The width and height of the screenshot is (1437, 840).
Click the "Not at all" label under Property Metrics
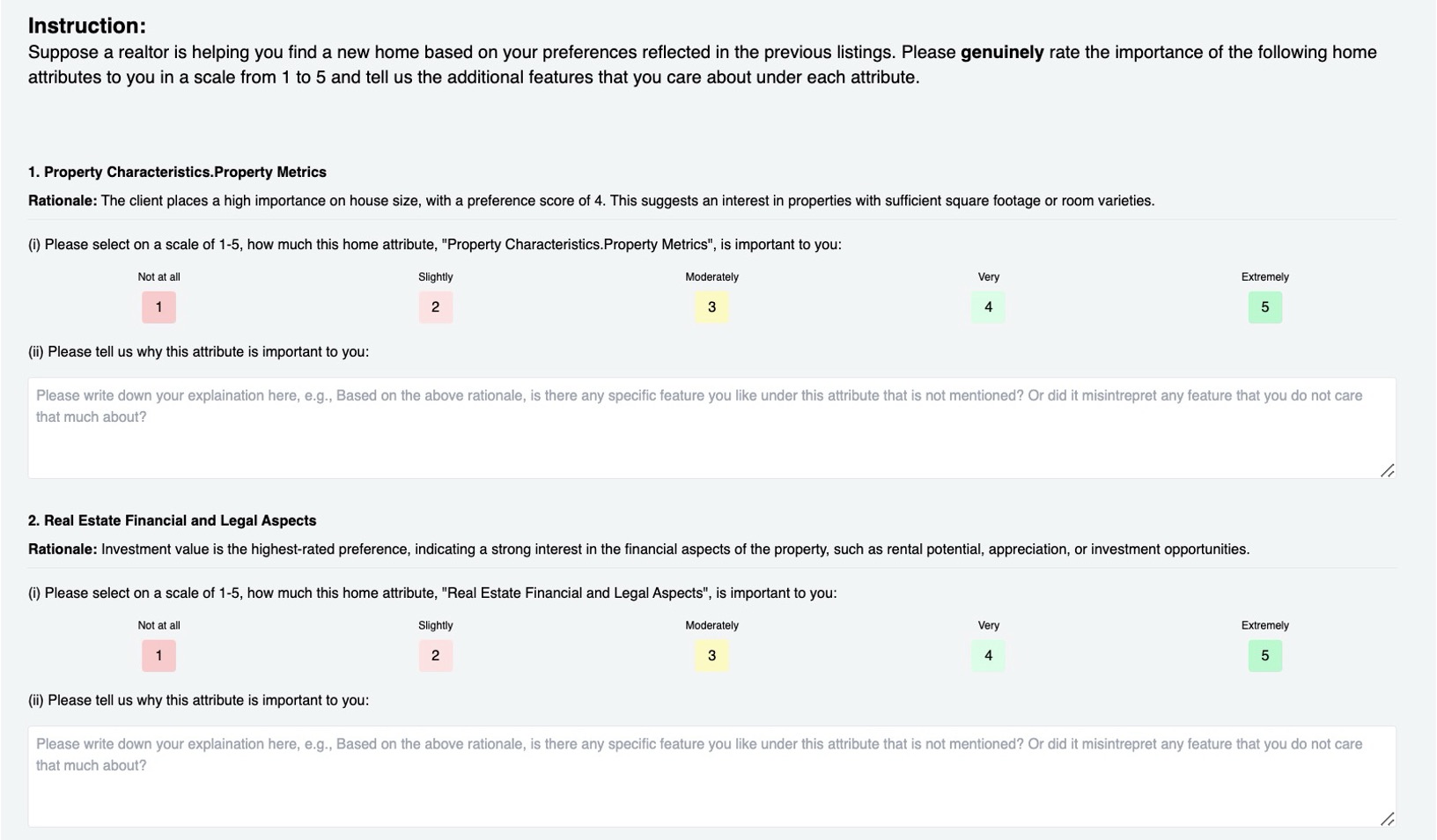click(x=158, y=277)
